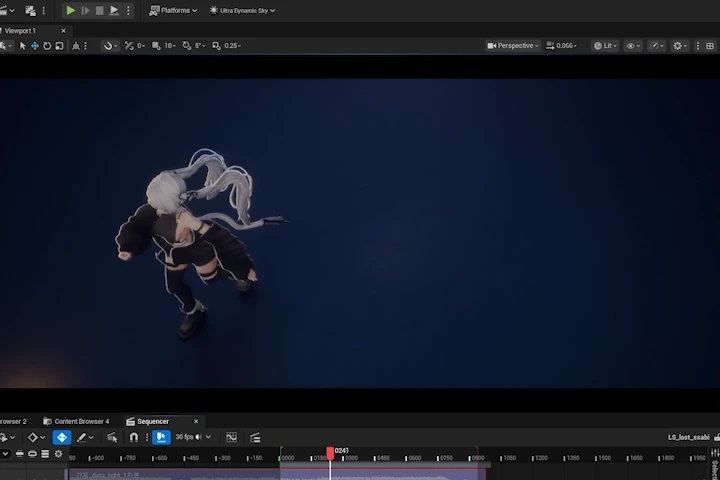Open camera speed 0.066 setting

coord(562,46)
